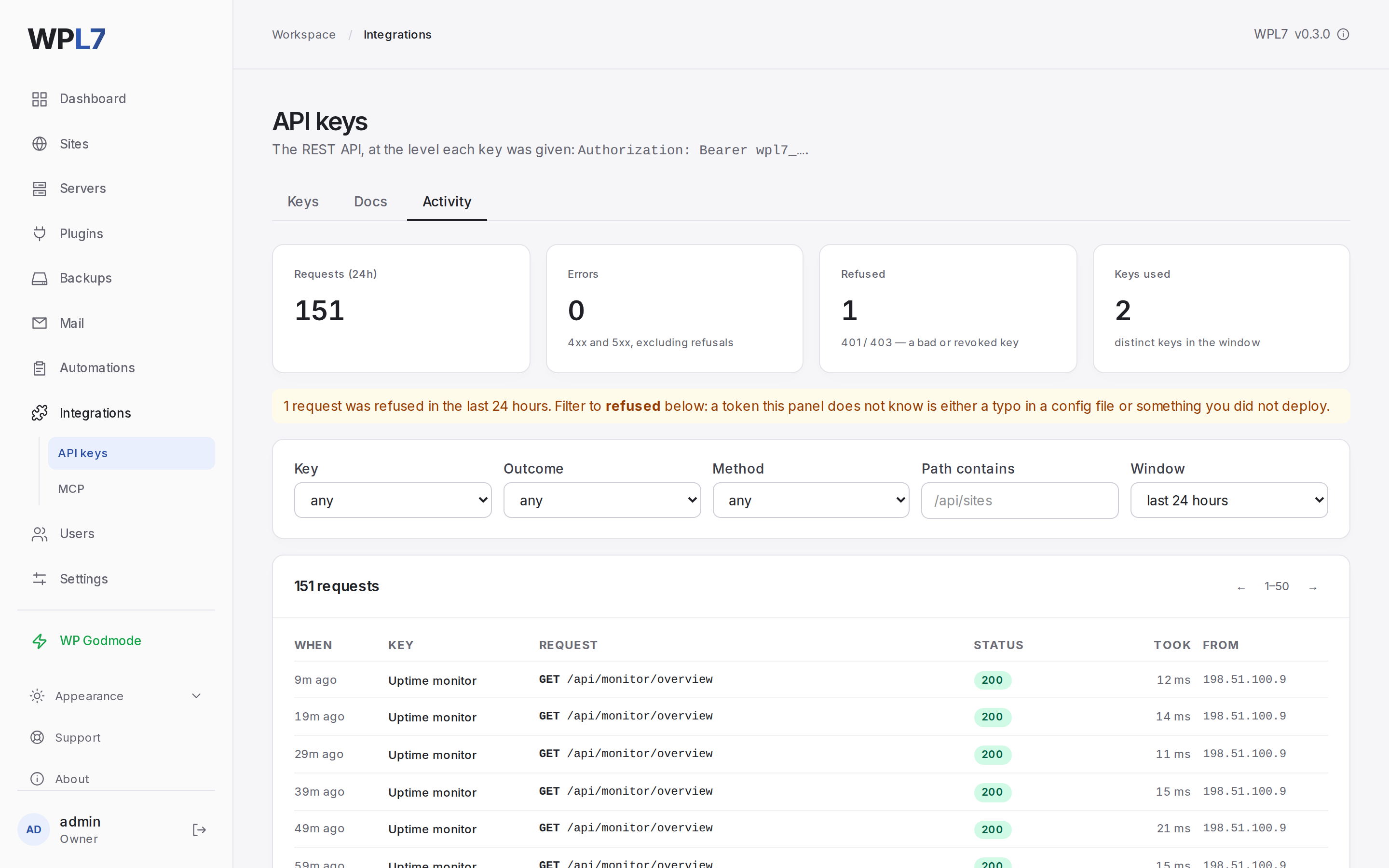This screenshot has width=1389, height=868.
Task: Go to next page of requests
Action: click(x=1313, y=587)
